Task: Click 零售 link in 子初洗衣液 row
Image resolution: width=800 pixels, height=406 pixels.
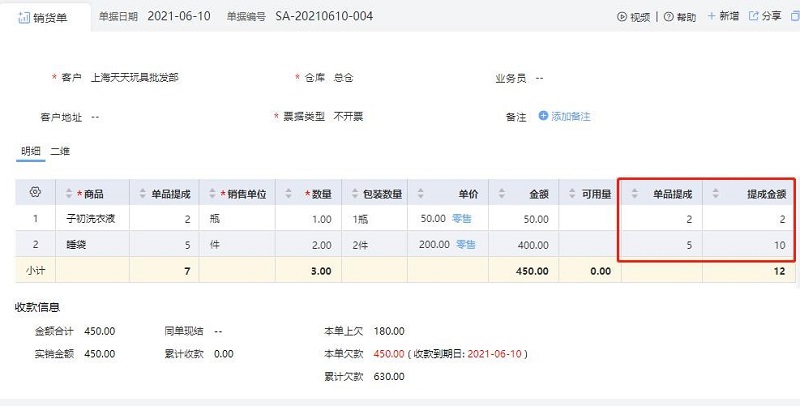Action: pyautogui.click(x=462, y=218)
